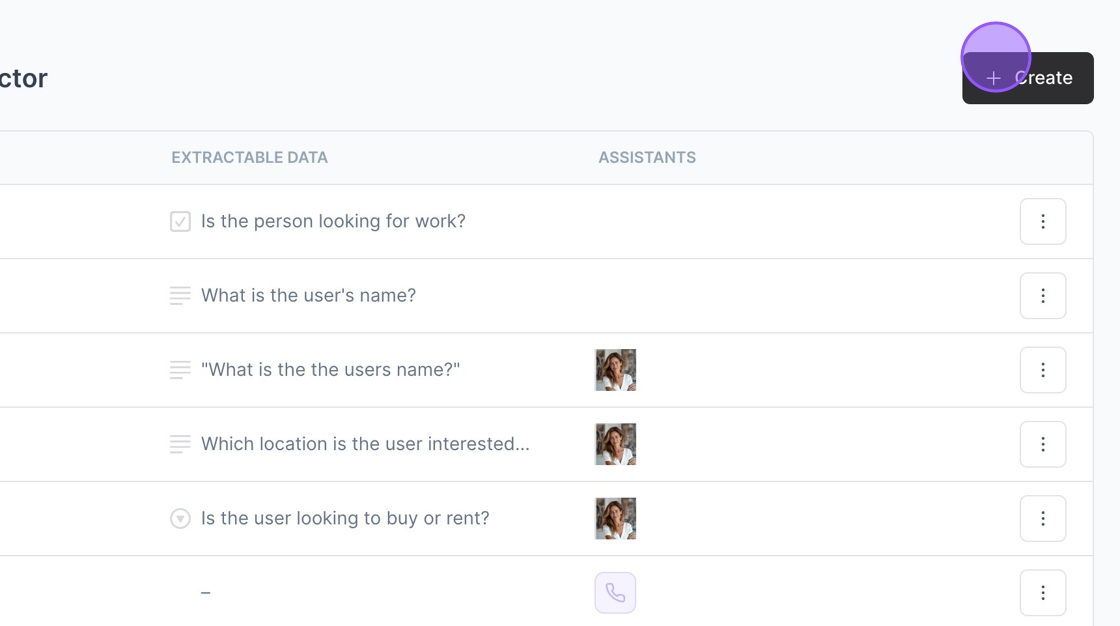Screen dimensions: 1120x626
Task: Click assistant avatar in location interest row
Action: tap(615, 444)
